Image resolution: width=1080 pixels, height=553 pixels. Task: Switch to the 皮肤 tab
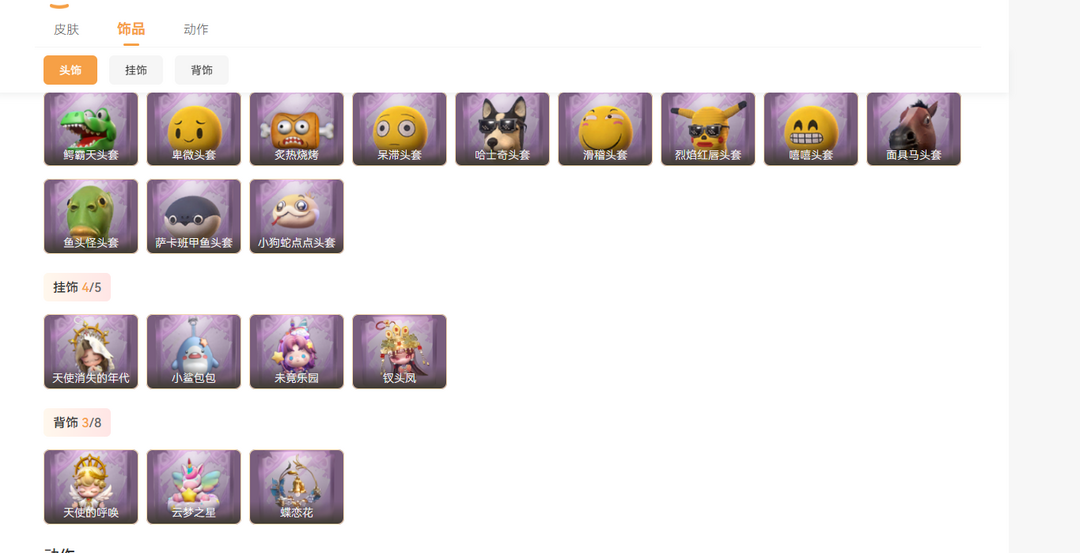[66, 30]
